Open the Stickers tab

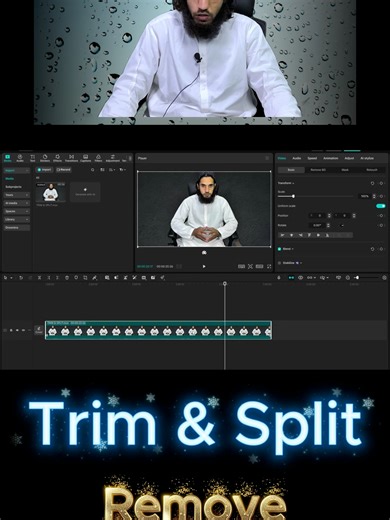click(x=45, y=158)
